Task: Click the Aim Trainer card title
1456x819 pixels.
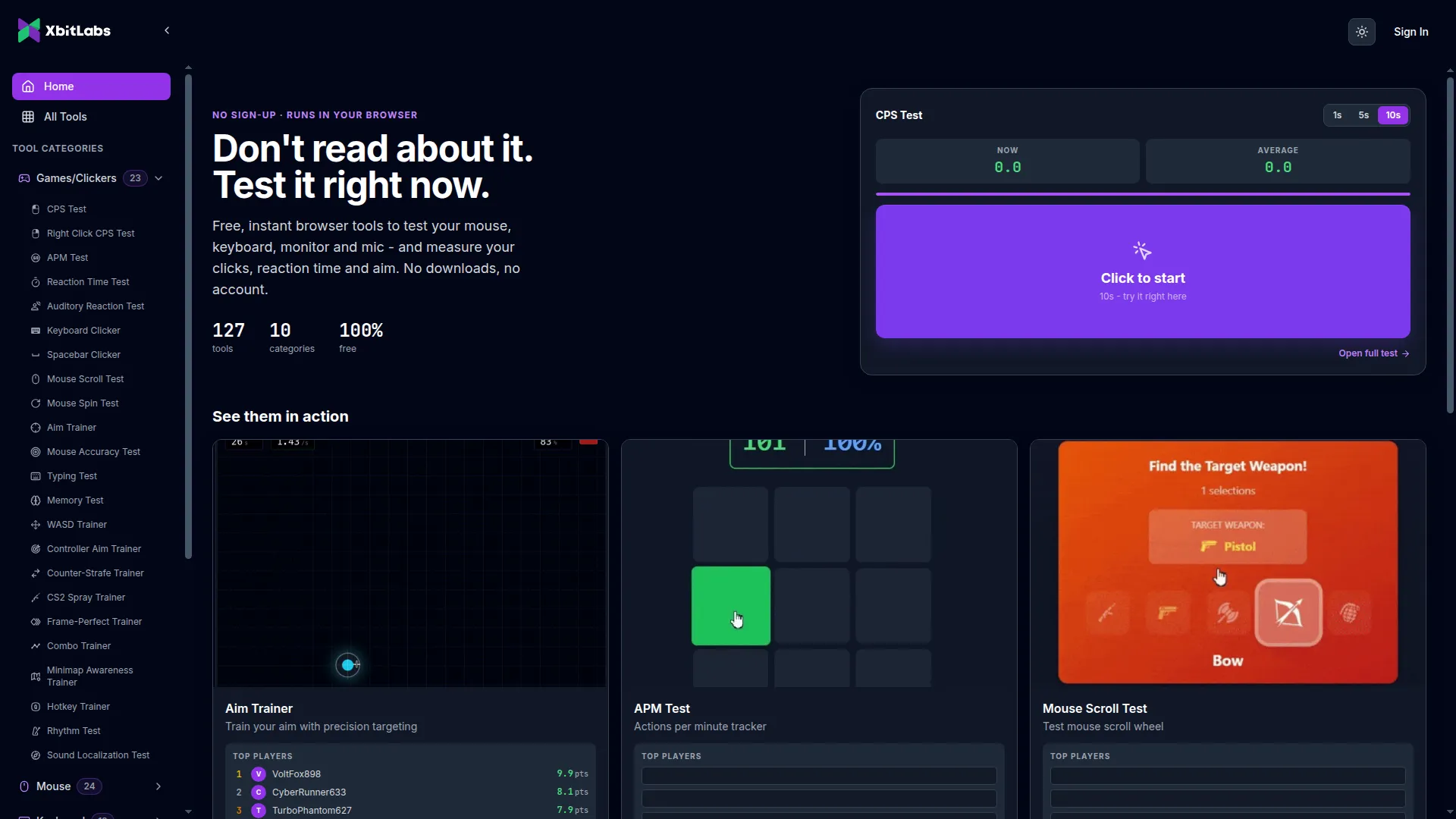Action: [x=259, y=708]
